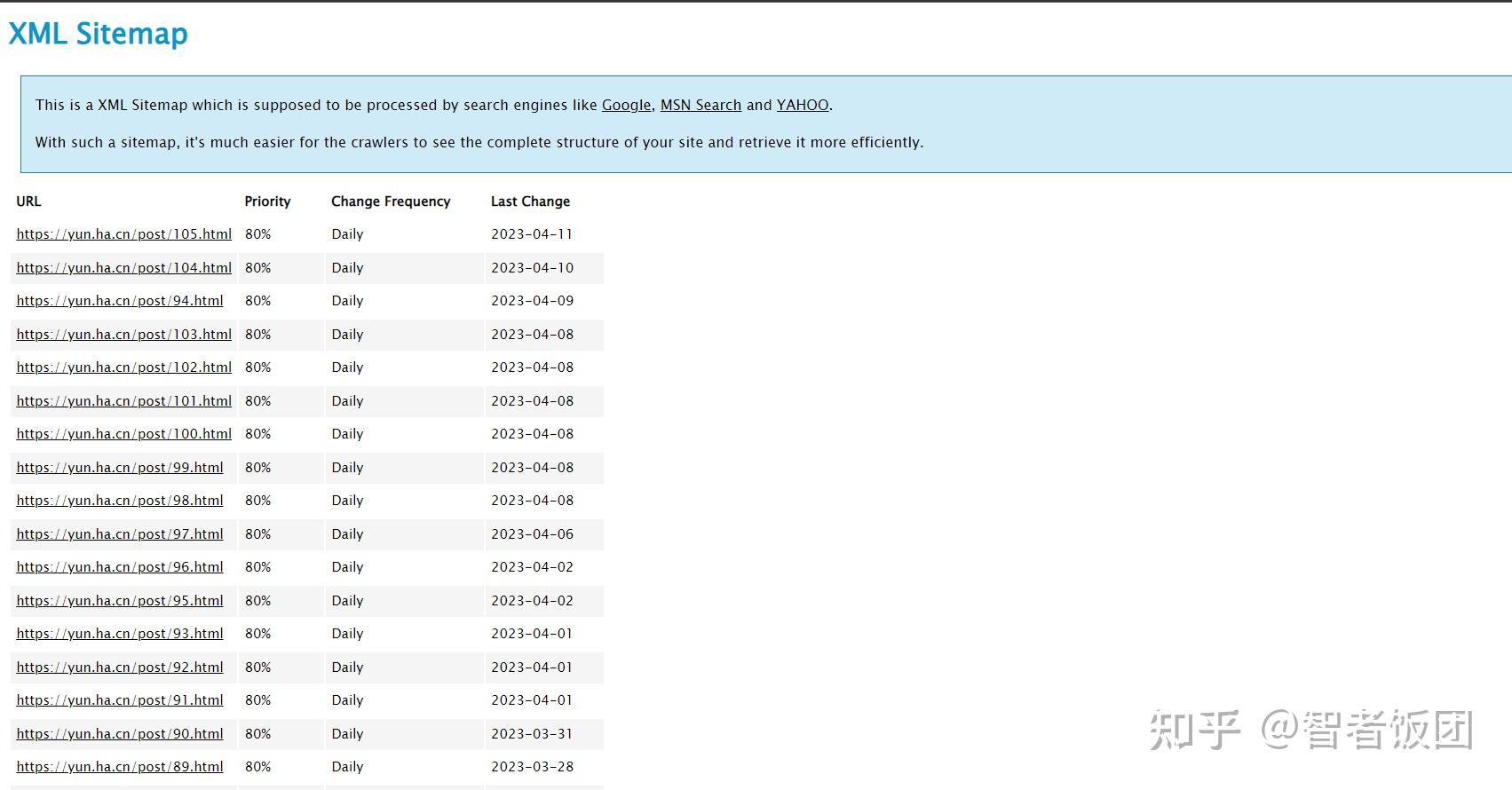Click the last change date of post/93.html

532,634
